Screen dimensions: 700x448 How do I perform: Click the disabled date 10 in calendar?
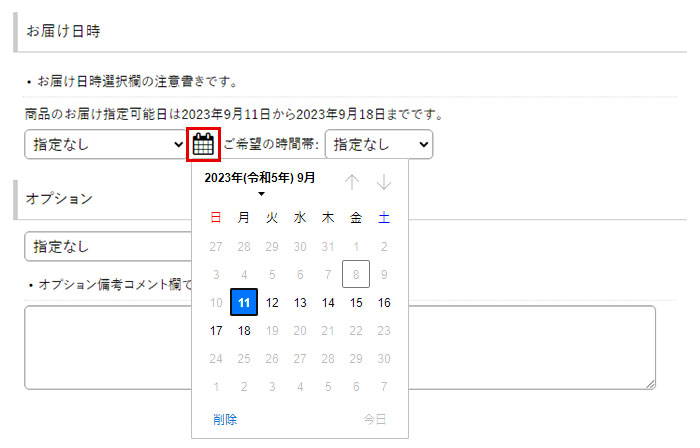(x=216, y=303)
